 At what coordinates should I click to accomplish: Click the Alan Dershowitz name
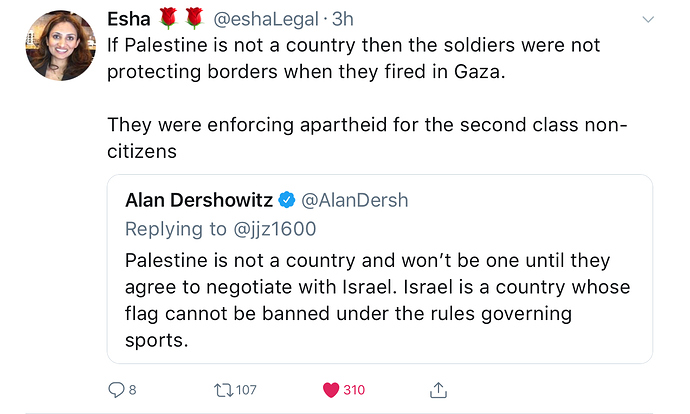tap(199, 201)
